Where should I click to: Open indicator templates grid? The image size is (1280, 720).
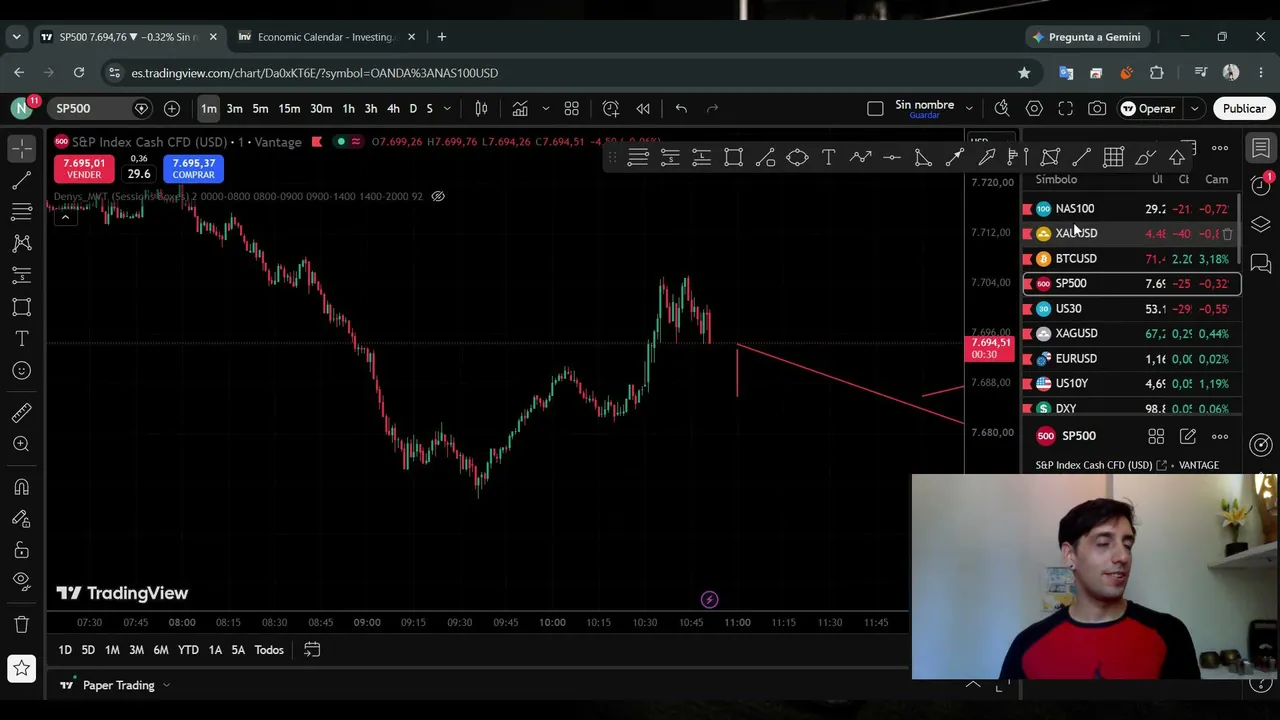point(572,108)
